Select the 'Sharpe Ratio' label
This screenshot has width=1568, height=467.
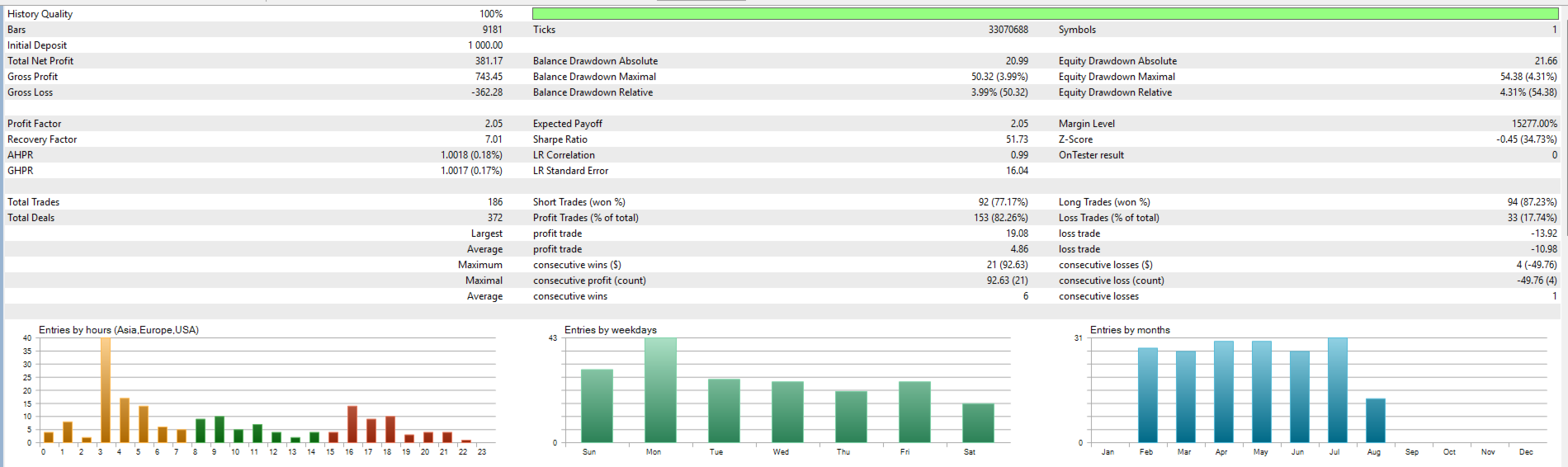click(x=560, y=139)
